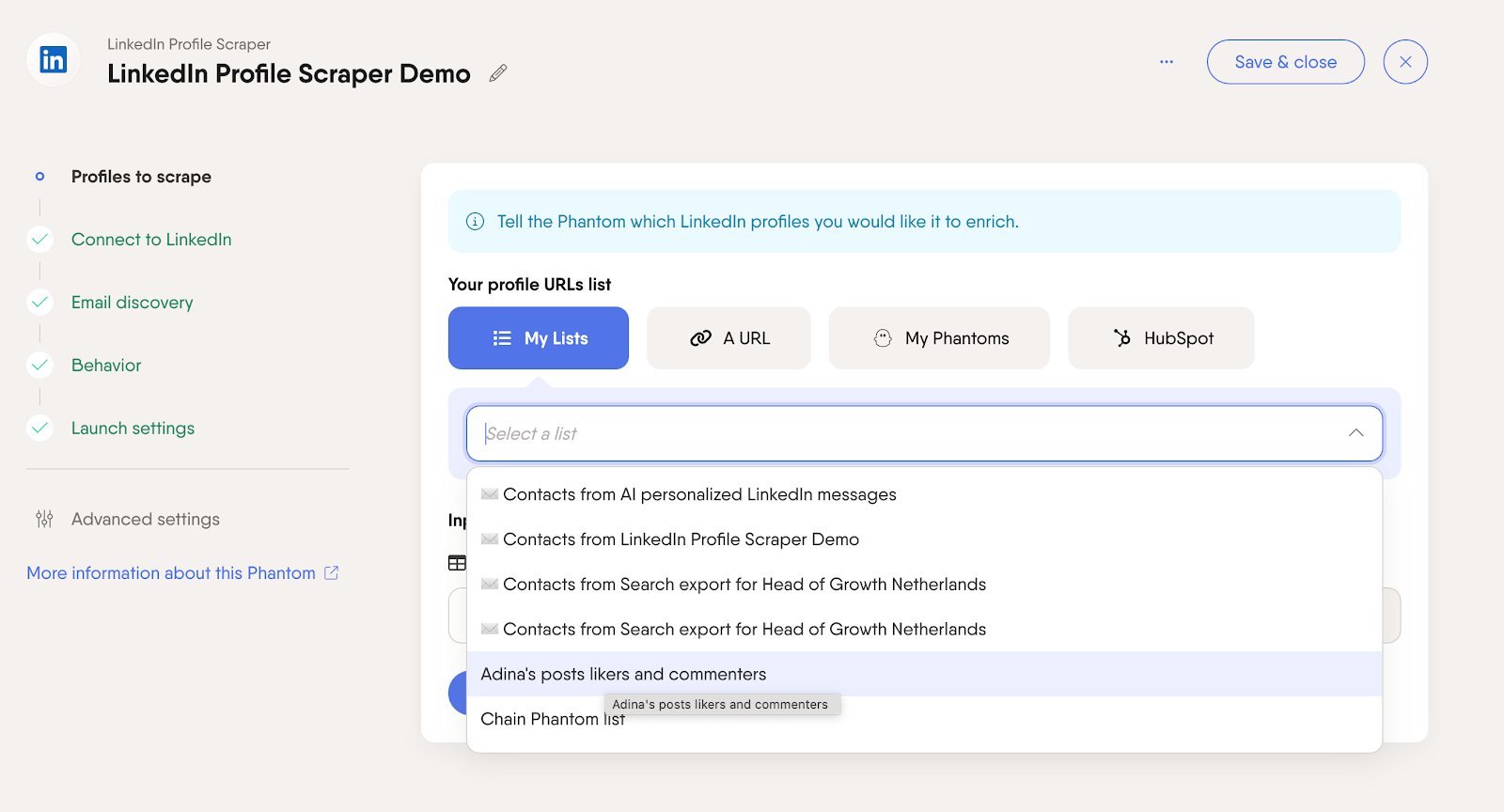Image resolution: width=1504 pixels, height=812 pixels.
Task: Select the HubSpot source tab
Action: click(1161, 338)
